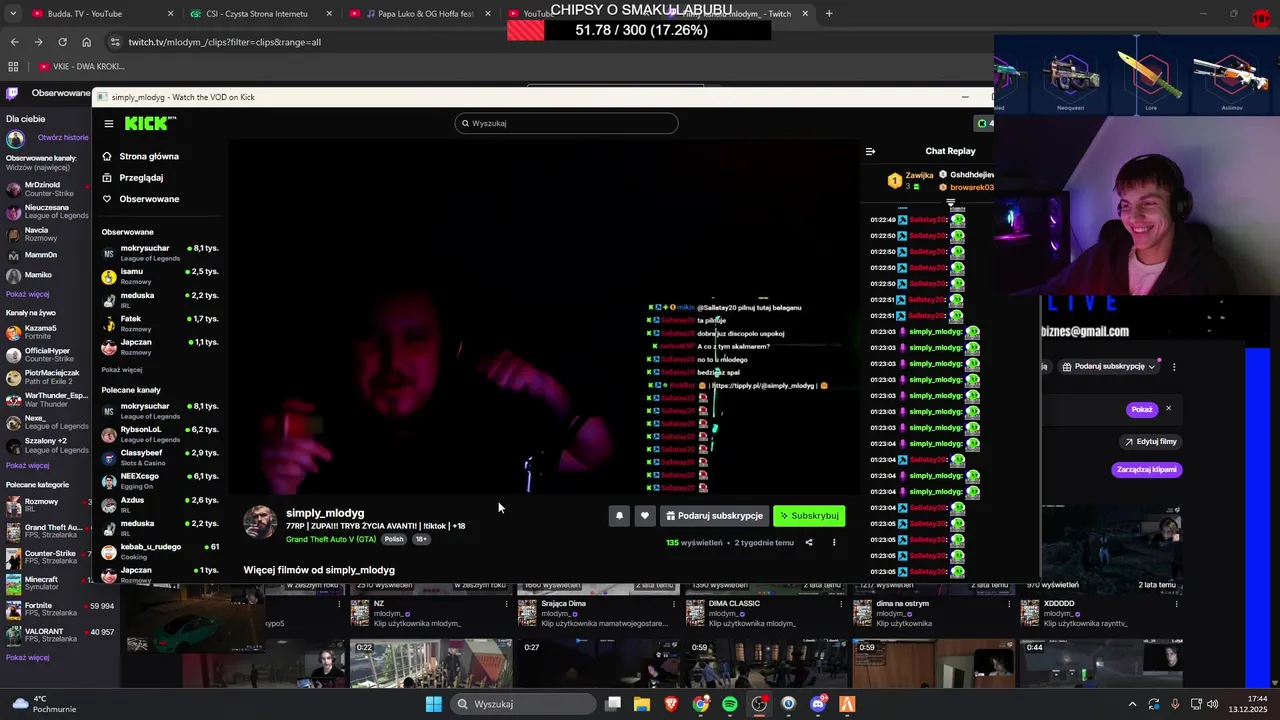Open NEEXcsgo recommended channel
The image size is (1280, 720).
click(160, 481)
